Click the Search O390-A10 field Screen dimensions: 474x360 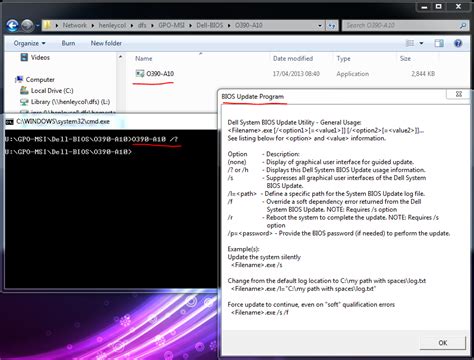[400, 25]
